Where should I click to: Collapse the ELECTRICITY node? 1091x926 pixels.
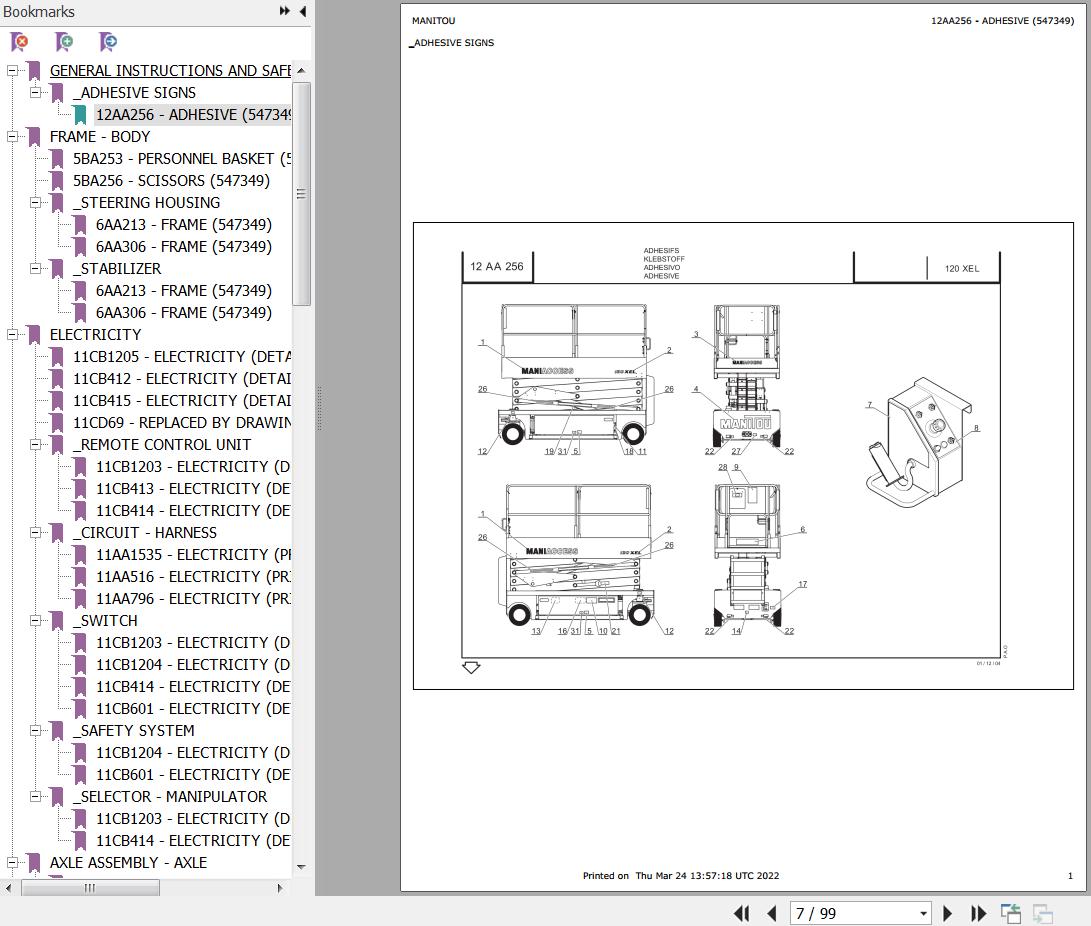[13, 335]
